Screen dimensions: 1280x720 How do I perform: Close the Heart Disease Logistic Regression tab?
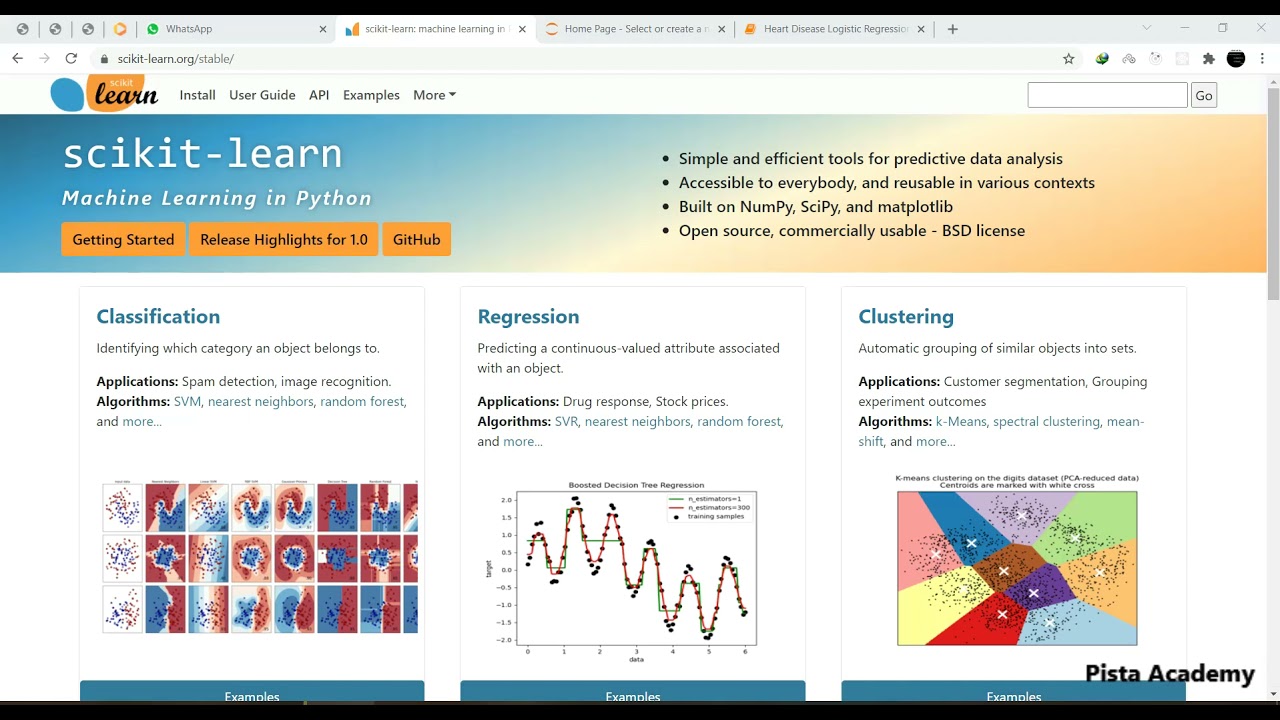[x=921, y=29]
